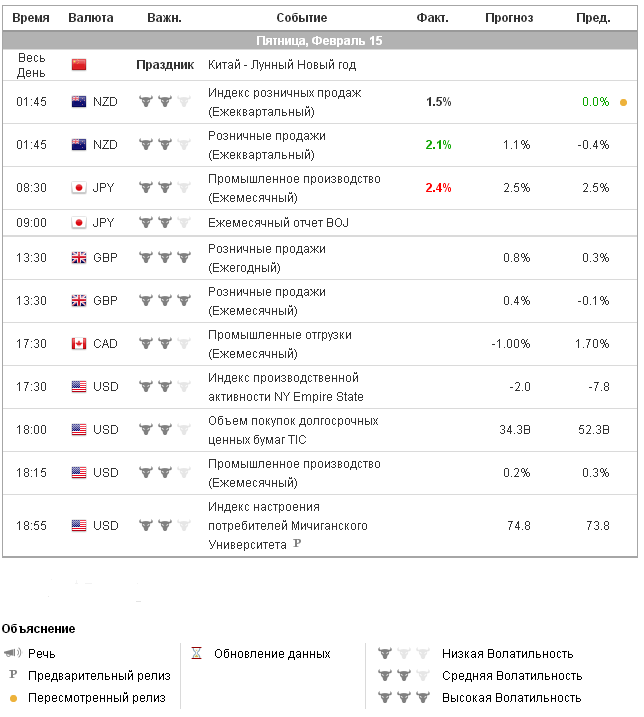
Task: Click the volatility bulls in the CAD row
Action: click(164, 344)
